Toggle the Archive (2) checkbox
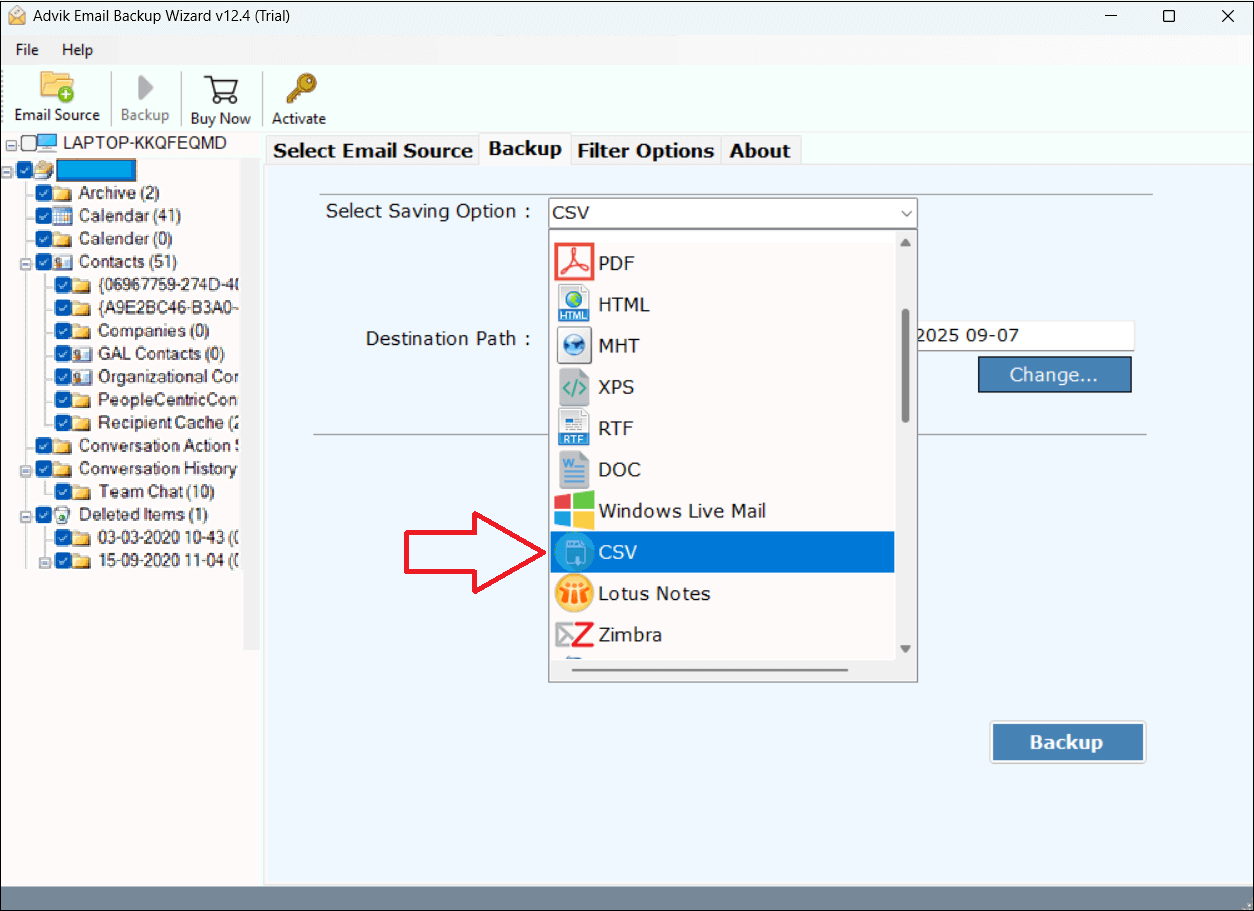The height and width of the screenshot is (911, 1254). [43, 193]
